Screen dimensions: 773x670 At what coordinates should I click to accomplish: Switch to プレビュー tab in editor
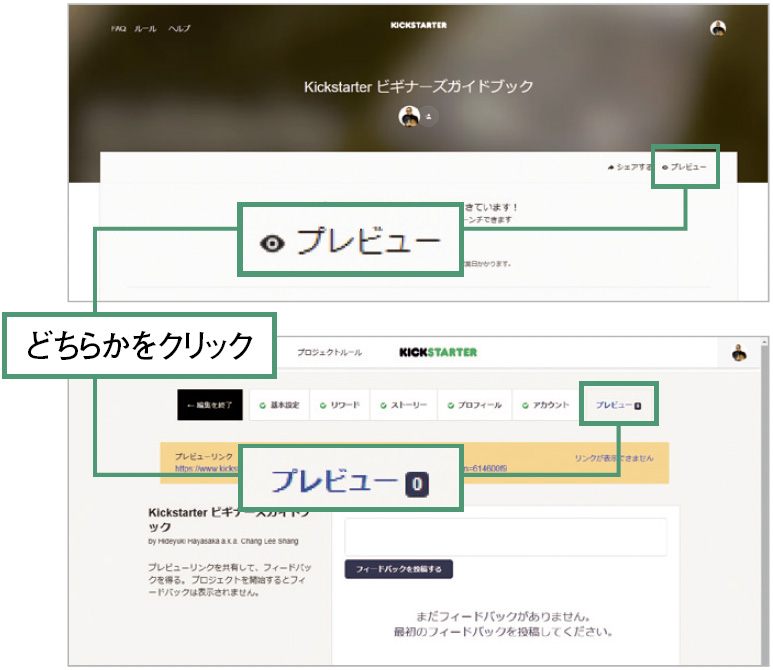pyautogui.click(x=618, y=405)
